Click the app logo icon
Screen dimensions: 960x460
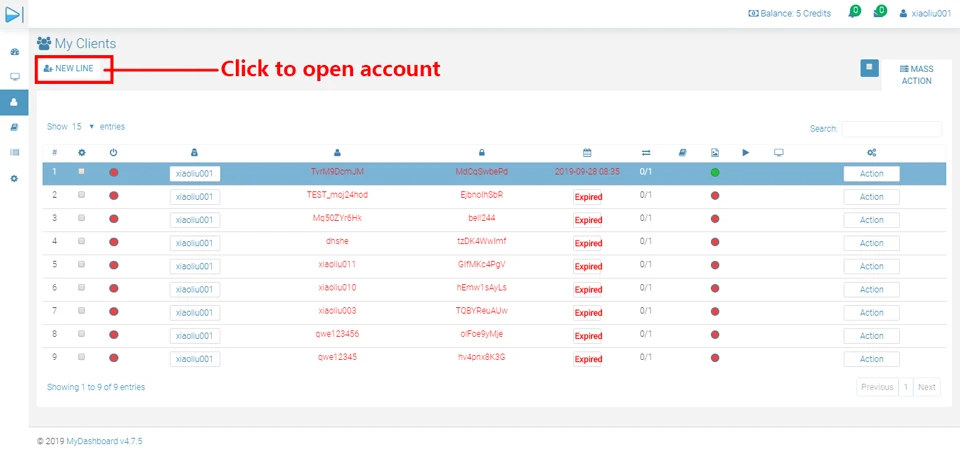pos(14,14)
